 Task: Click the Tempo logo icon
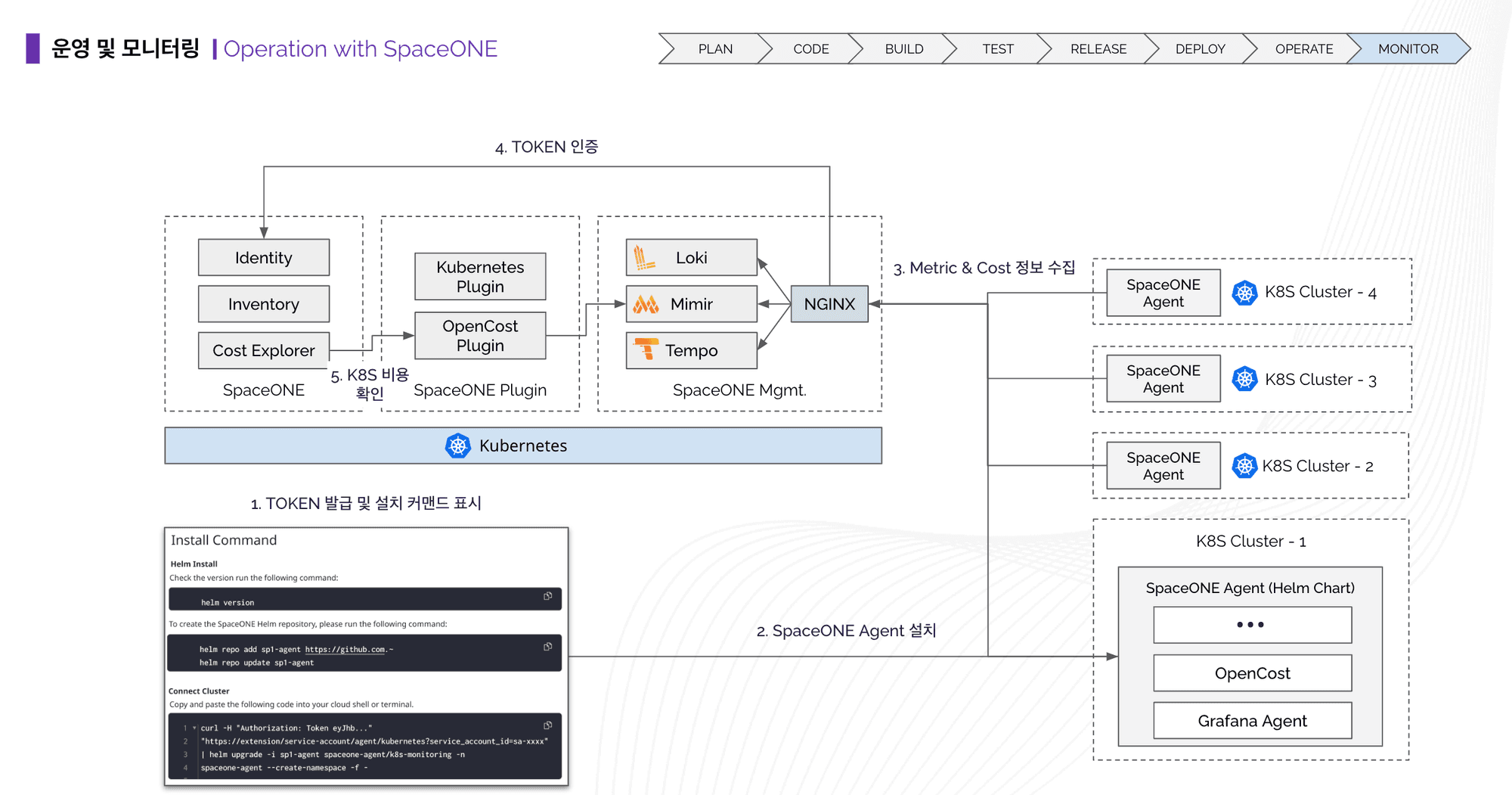pyautogui.click(x=646, y=349)
